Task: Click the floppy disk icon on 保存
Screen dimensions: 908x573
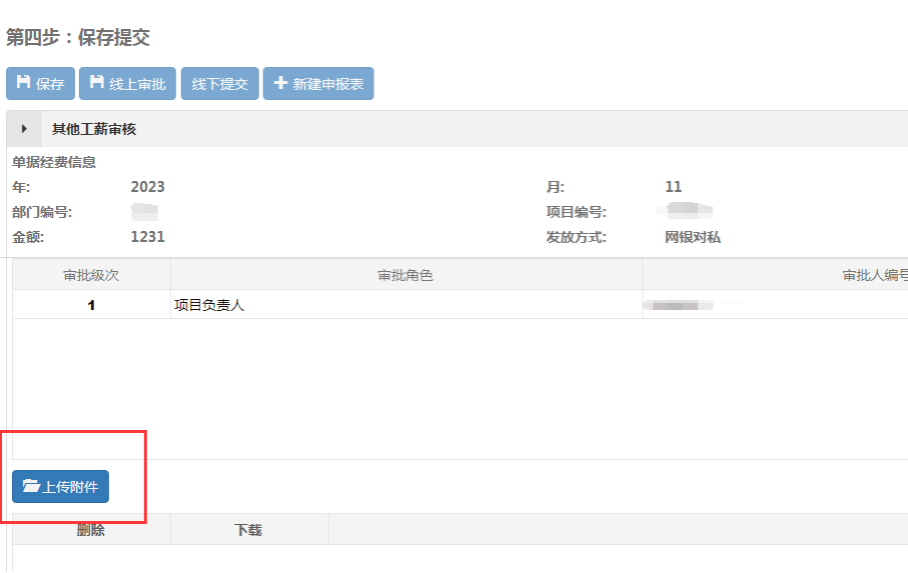Action: coord(23,83)
